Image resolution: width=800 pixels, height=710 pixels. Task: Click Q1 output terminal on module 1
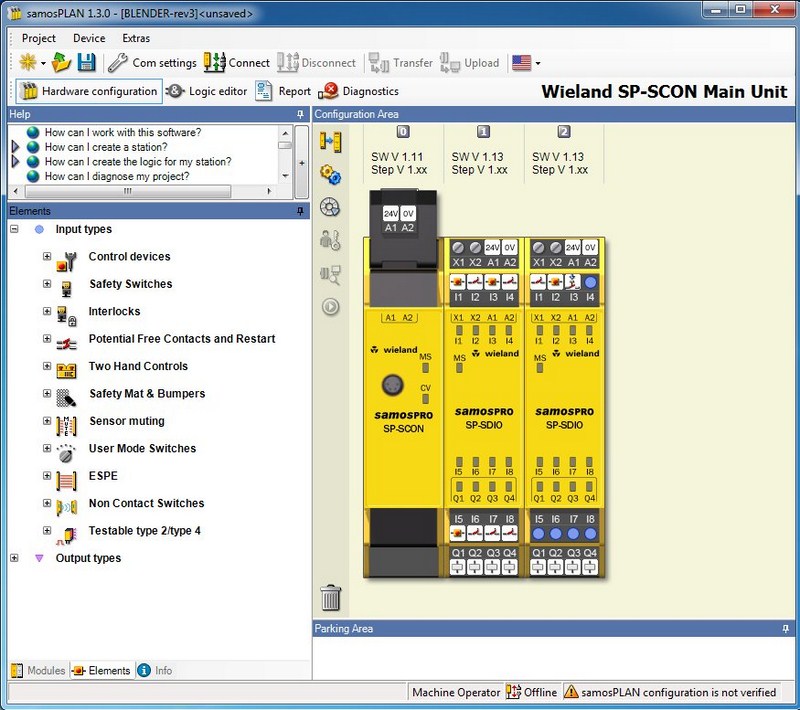[458, 567]
